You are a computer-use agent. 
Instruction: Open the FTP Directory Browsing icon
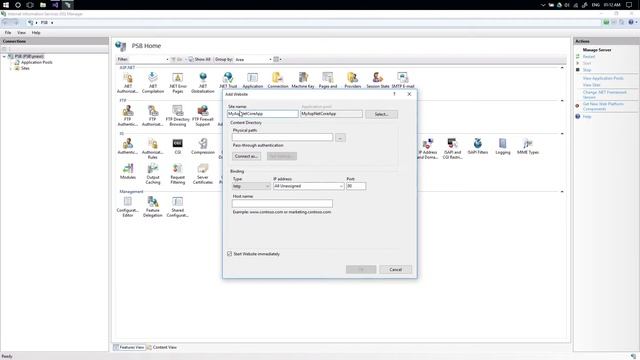coord(178,116)
